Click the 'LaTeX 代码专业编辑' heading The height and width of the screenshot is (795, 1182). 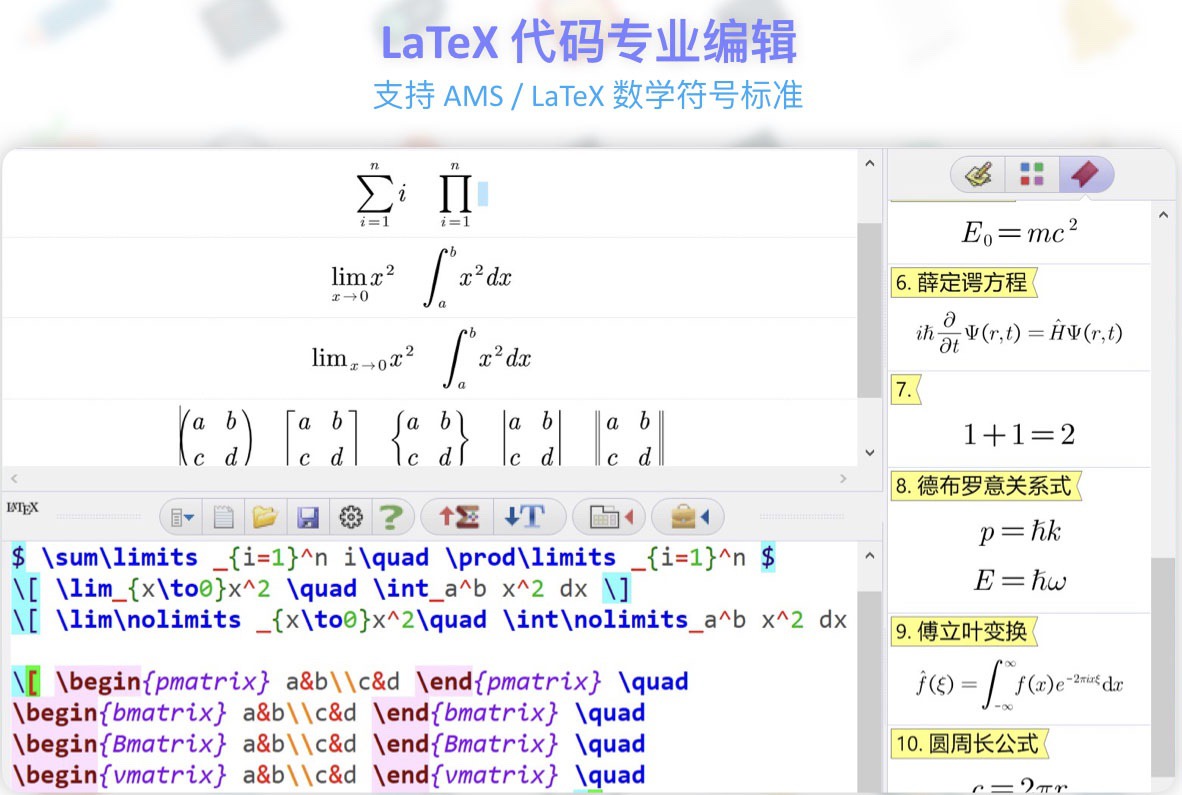pyautogui.click(x=589, y=42)
